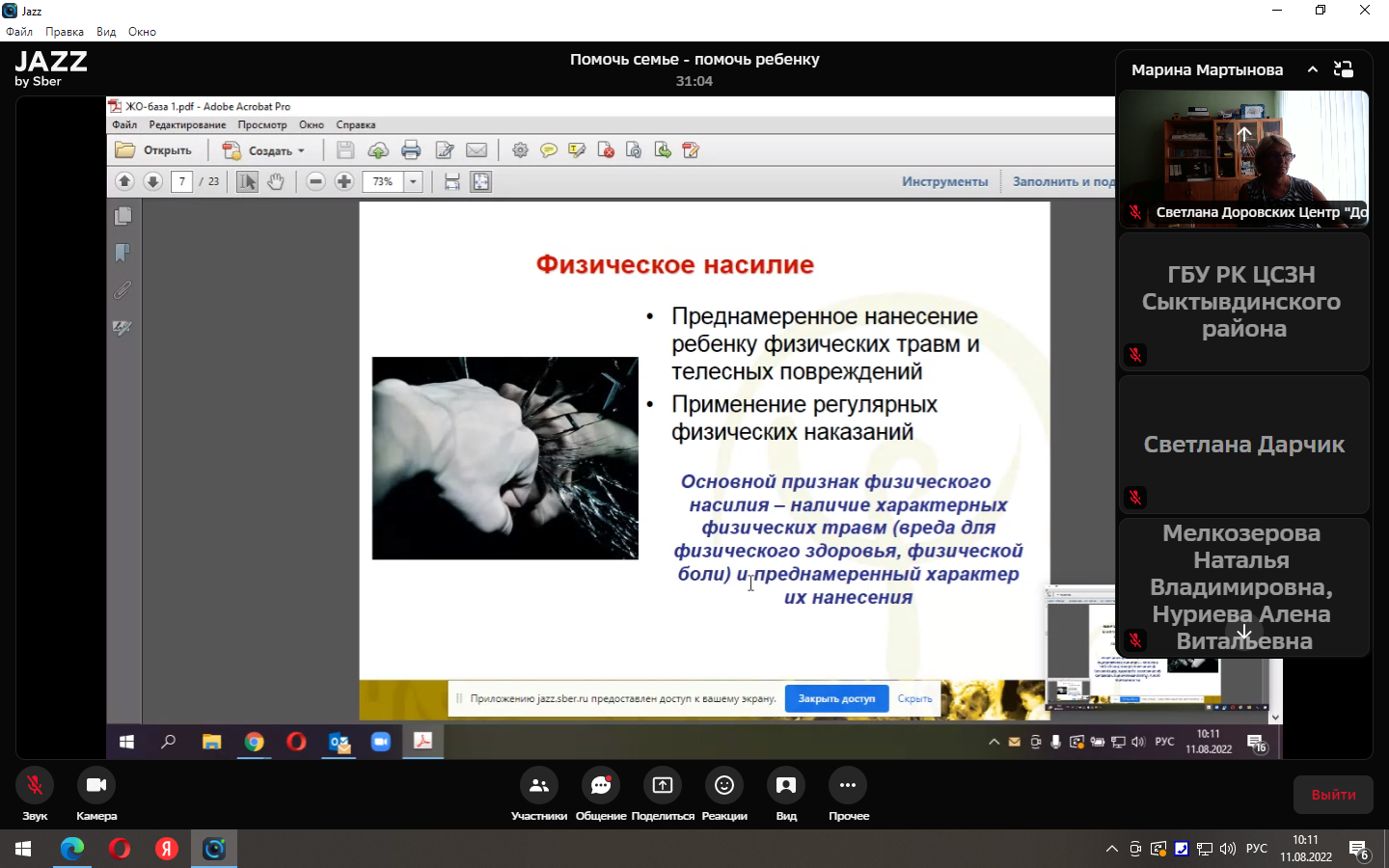This screenshot has height=868, width=1389.
Task: Open the Прочее more options menu
Action: pos(848,786)
